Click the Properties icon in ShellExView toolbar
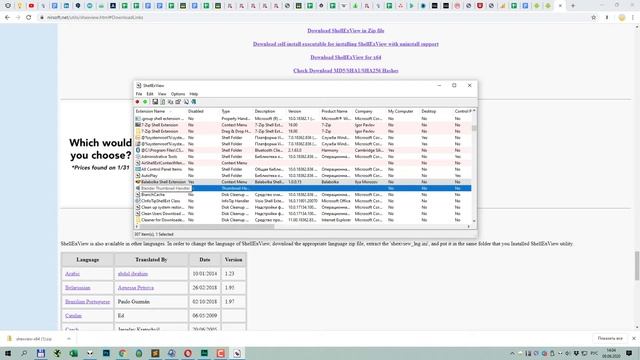Screen dimensions: 640x360 click(178, 102)
